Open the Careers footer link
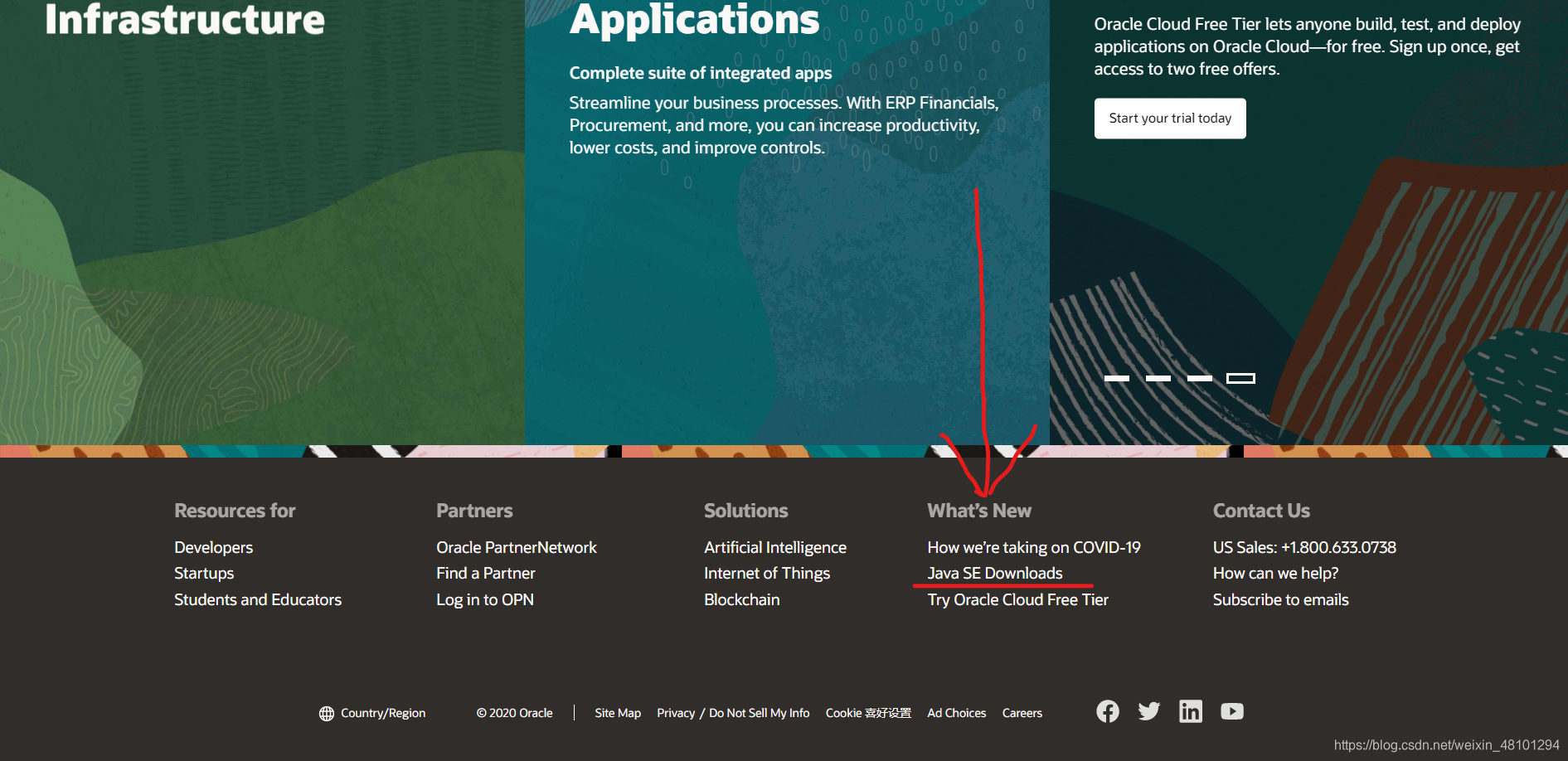The width and height of the screenshot is (1568, 761). click(x=1022, y=713)
